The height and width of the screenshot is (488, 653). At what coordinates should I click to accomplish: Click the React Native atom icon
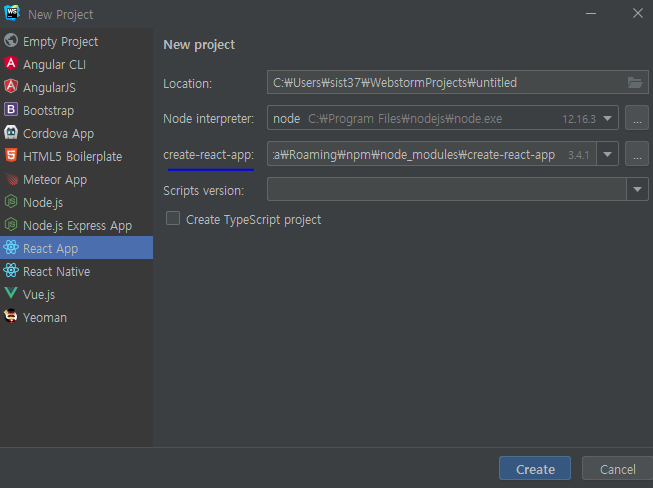[x=11, y=271]
